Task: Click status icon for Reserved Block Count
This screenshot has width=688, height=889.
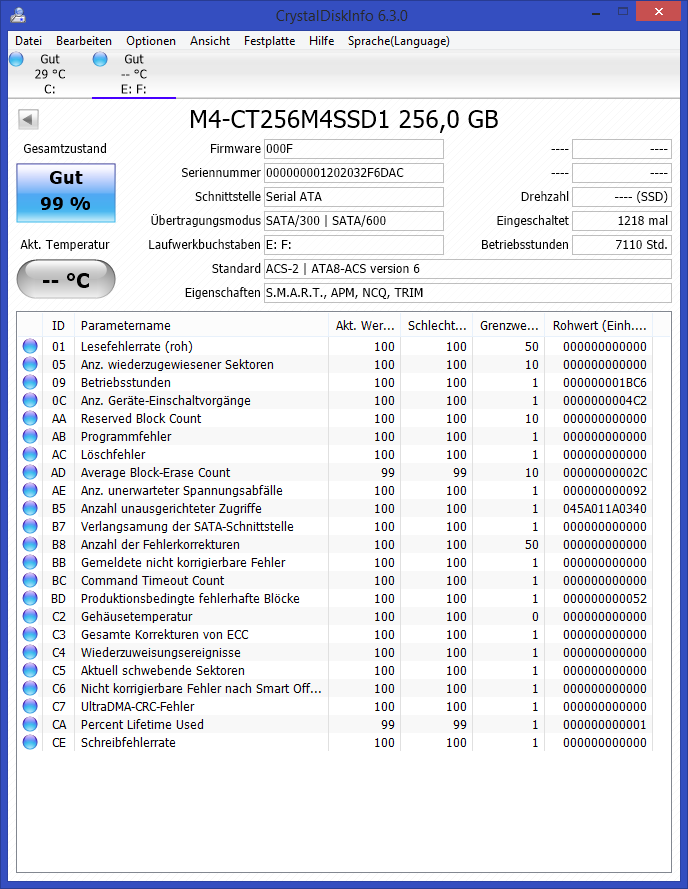Action: click(x=30, y=418)
